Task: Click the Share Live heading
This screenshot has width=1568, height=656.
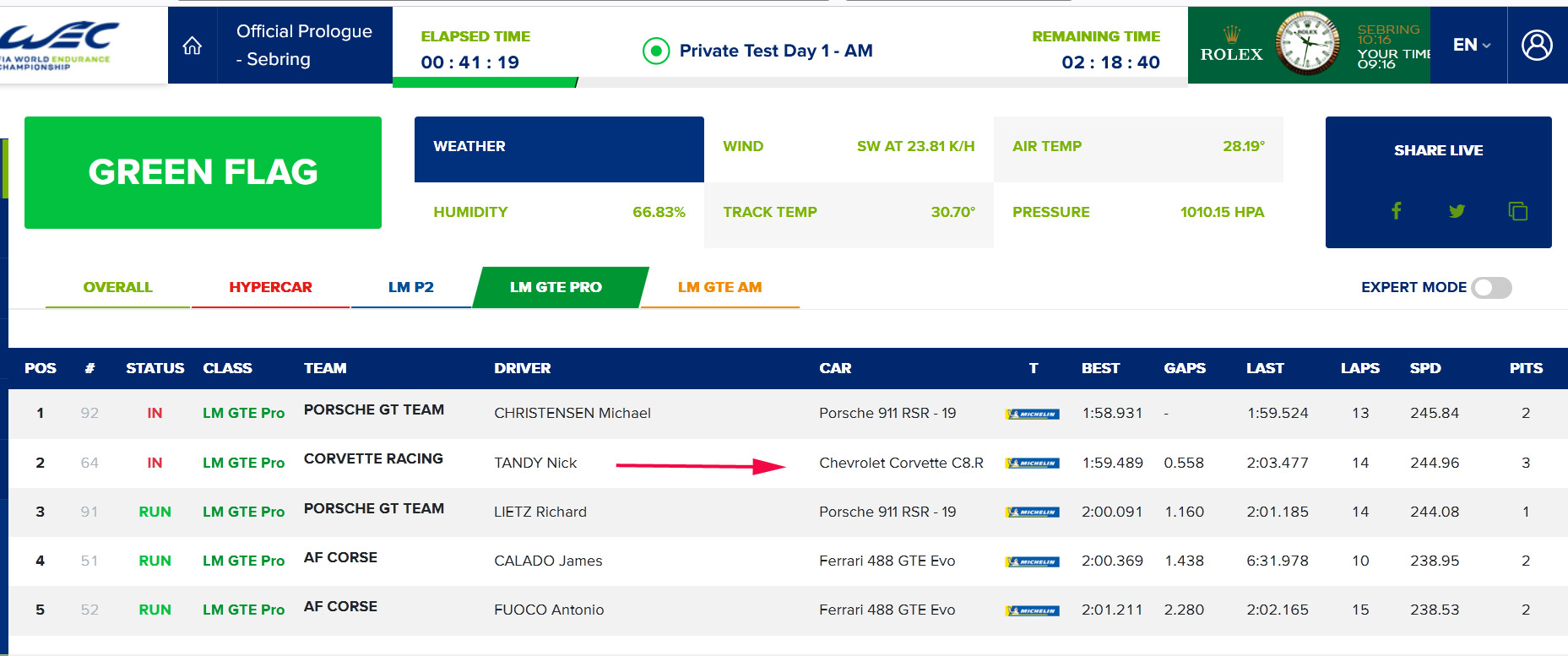Action: tap(1438, 150)
